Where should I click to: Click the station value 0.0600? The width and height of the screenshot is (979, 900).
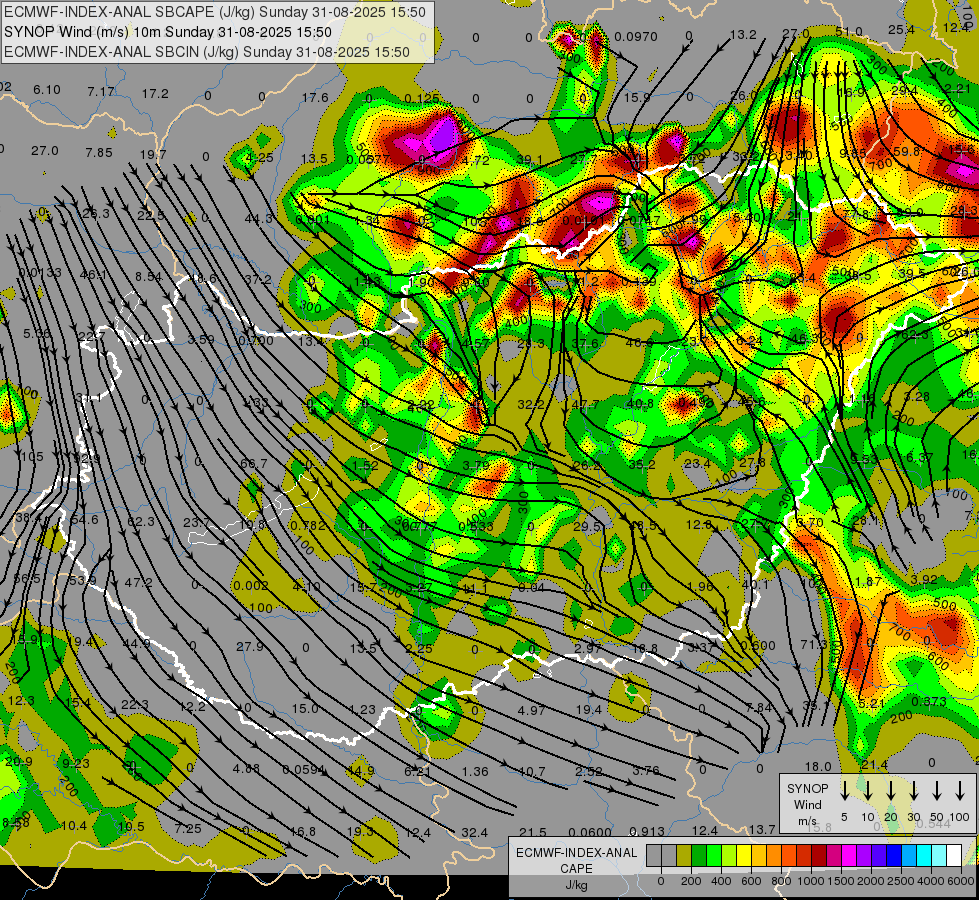(590, 832)
